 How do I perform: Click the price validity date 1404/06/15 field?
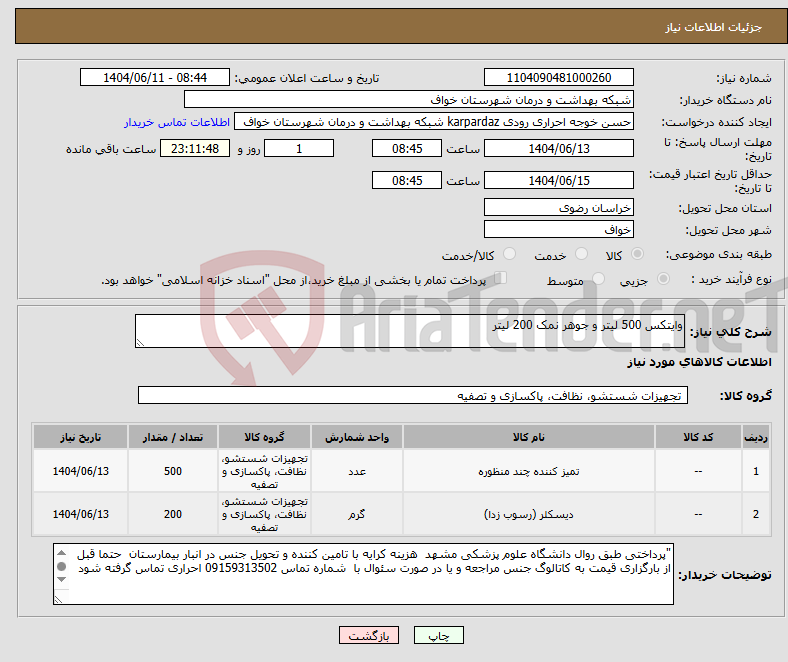point(558,180)
